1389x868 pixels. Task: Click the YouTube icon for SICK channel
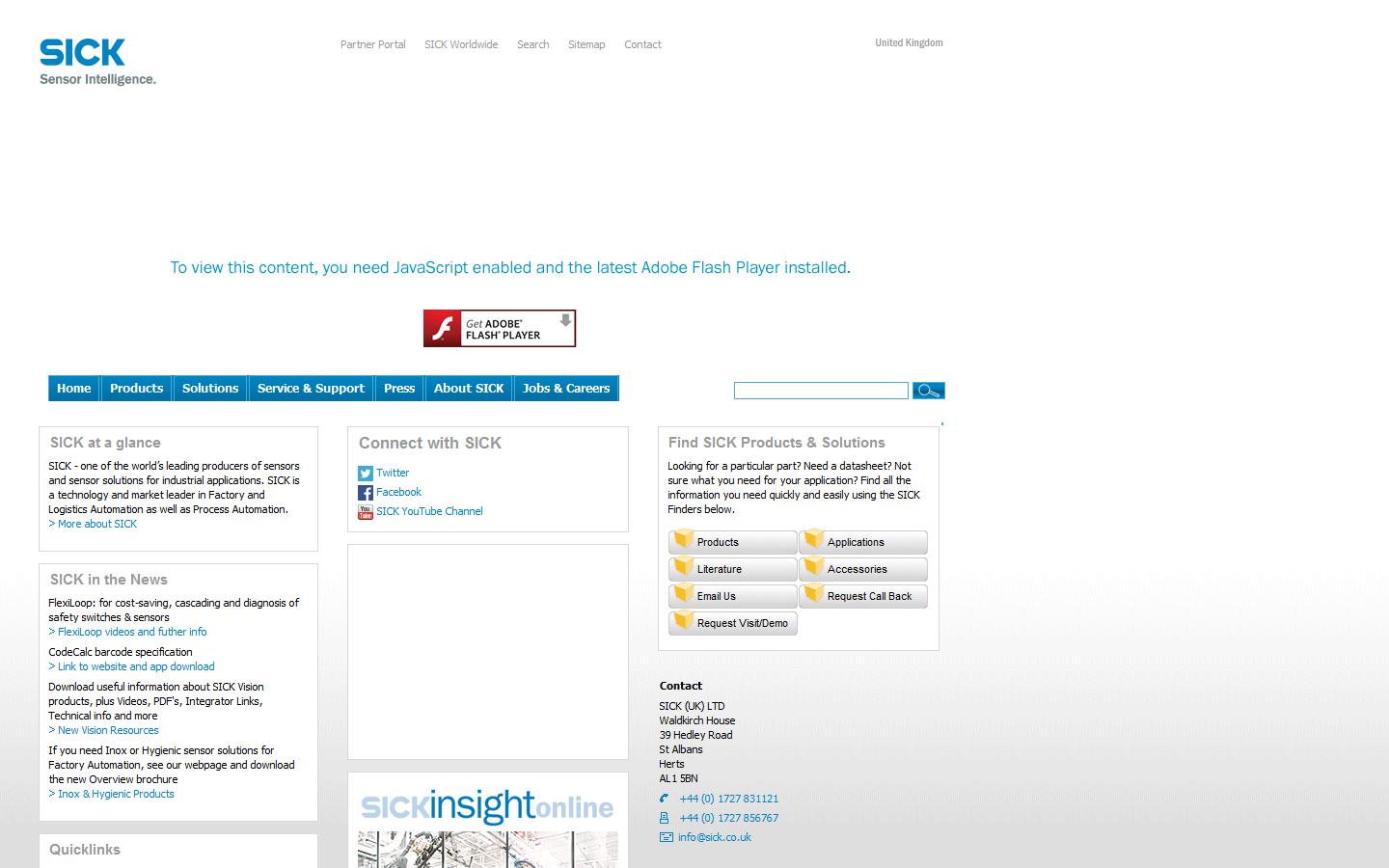point(366,512)
